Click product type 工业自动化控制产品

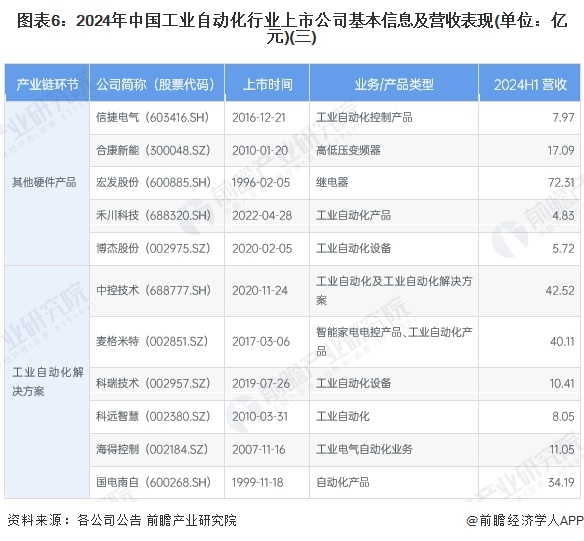click(364, 118)
